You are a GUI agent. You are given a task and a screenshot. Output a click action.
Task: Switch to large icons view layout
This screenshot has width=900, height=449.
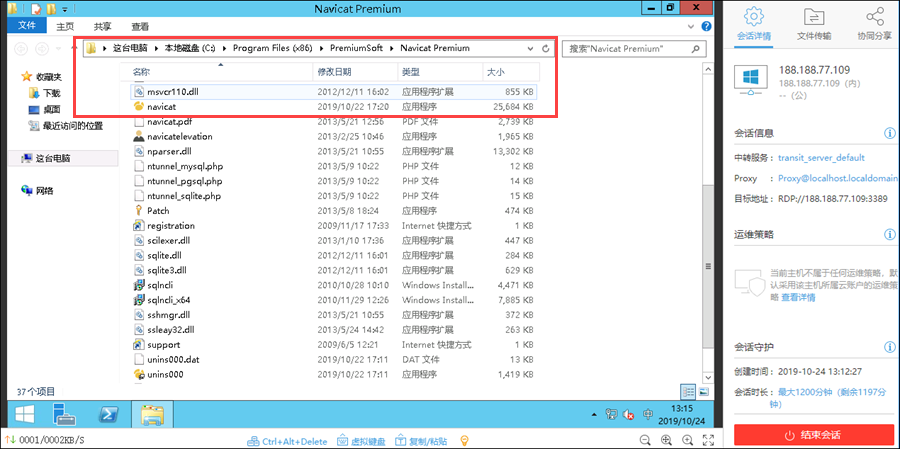703,391
